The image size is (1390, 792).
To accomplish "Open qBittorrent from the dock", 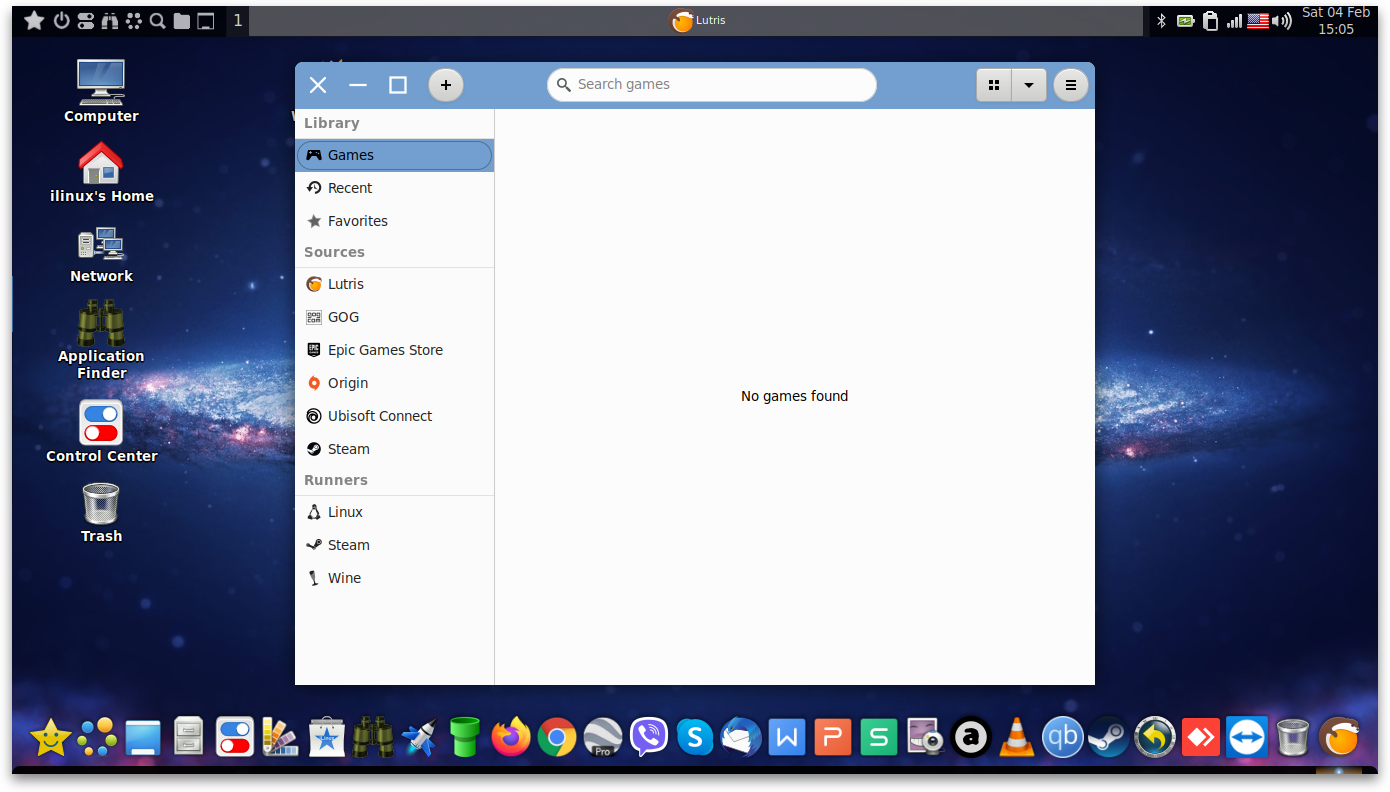I will (1062, 738).
